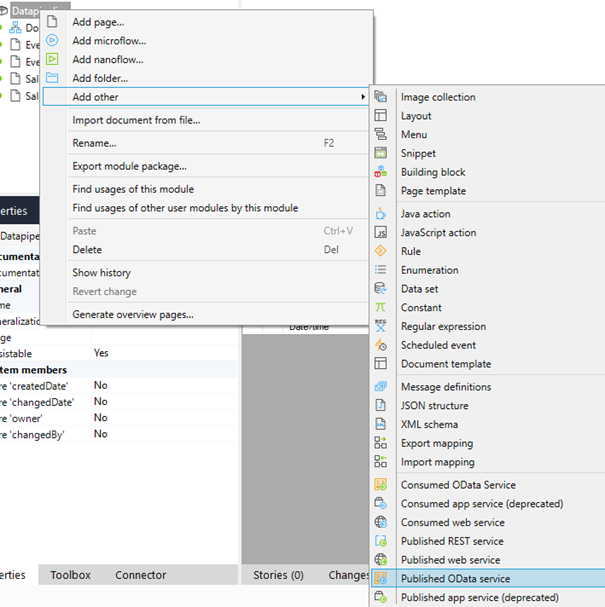Click the Message definitions icon
Viewport: 605px width, 607px height.
tap(380, 386)
